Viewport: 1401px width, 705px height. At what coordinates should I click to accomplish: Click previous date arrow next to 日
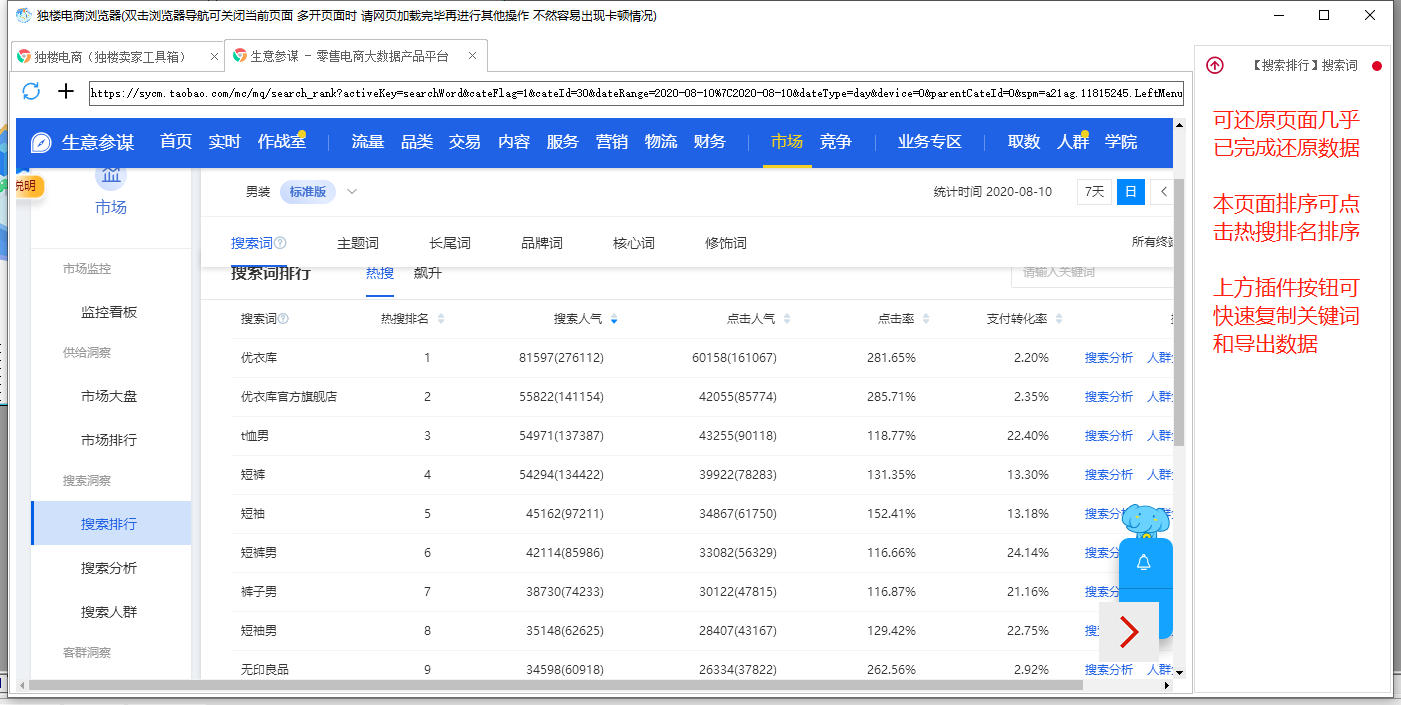pyautogui.click(x=1164, y=192)
